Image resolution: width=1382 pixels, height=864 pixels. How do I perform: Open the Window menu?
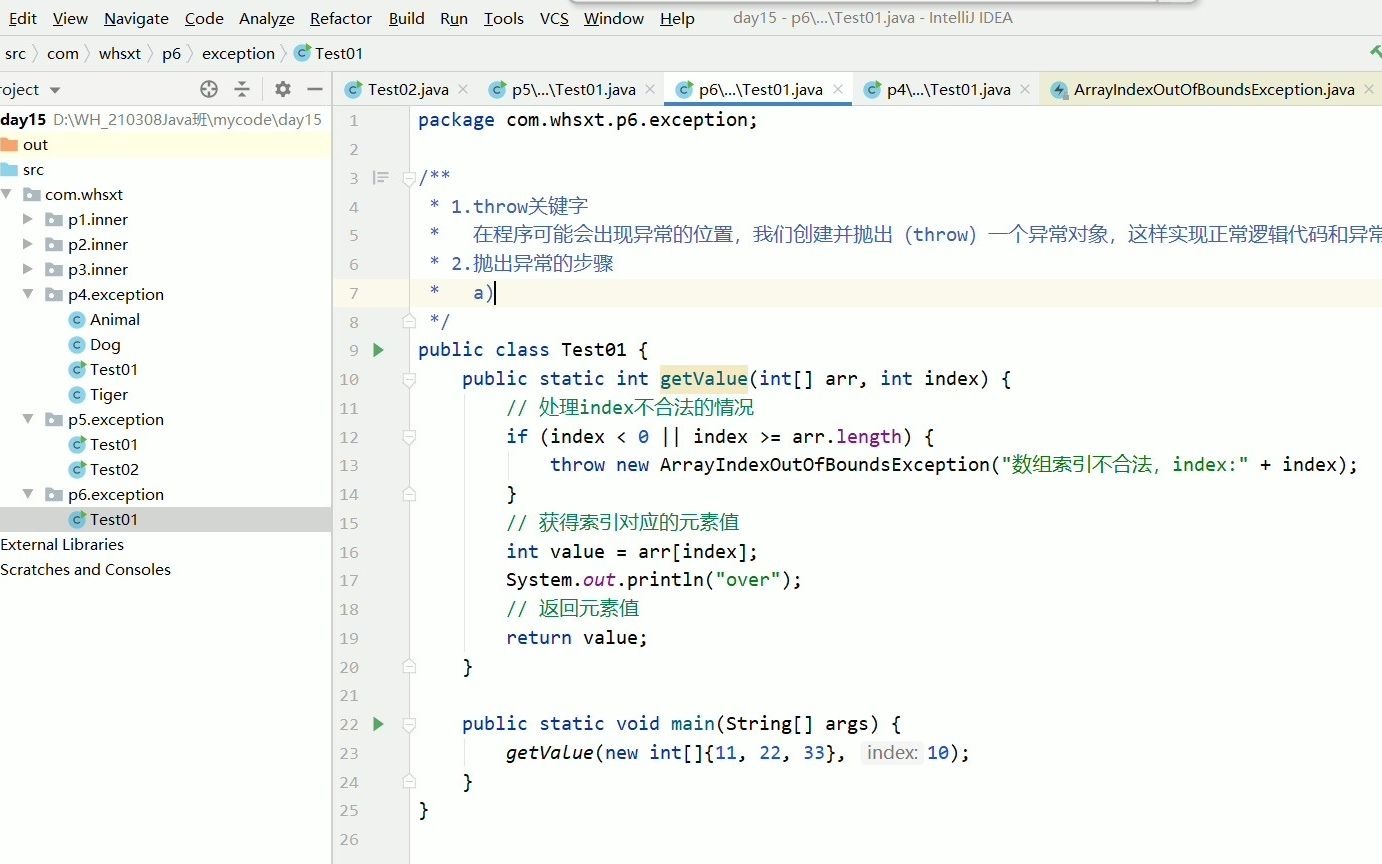[614, 18]
